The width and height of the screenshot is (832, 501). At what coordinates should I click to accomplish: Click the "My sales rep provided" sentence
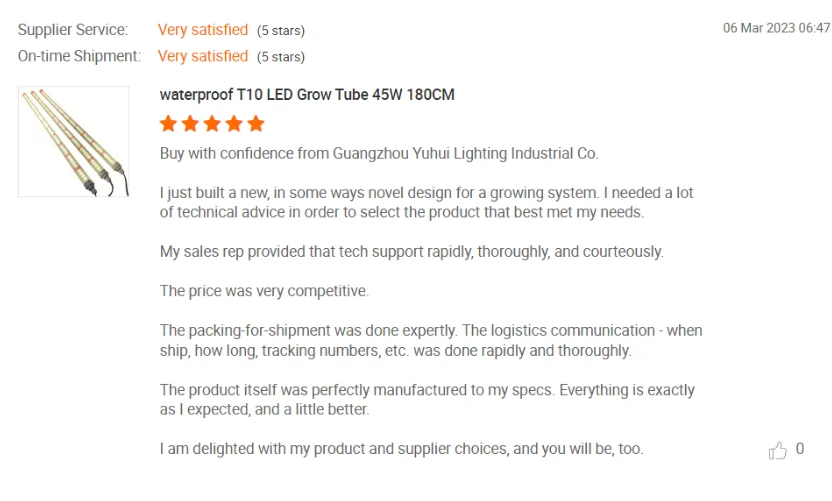(411, 252)
